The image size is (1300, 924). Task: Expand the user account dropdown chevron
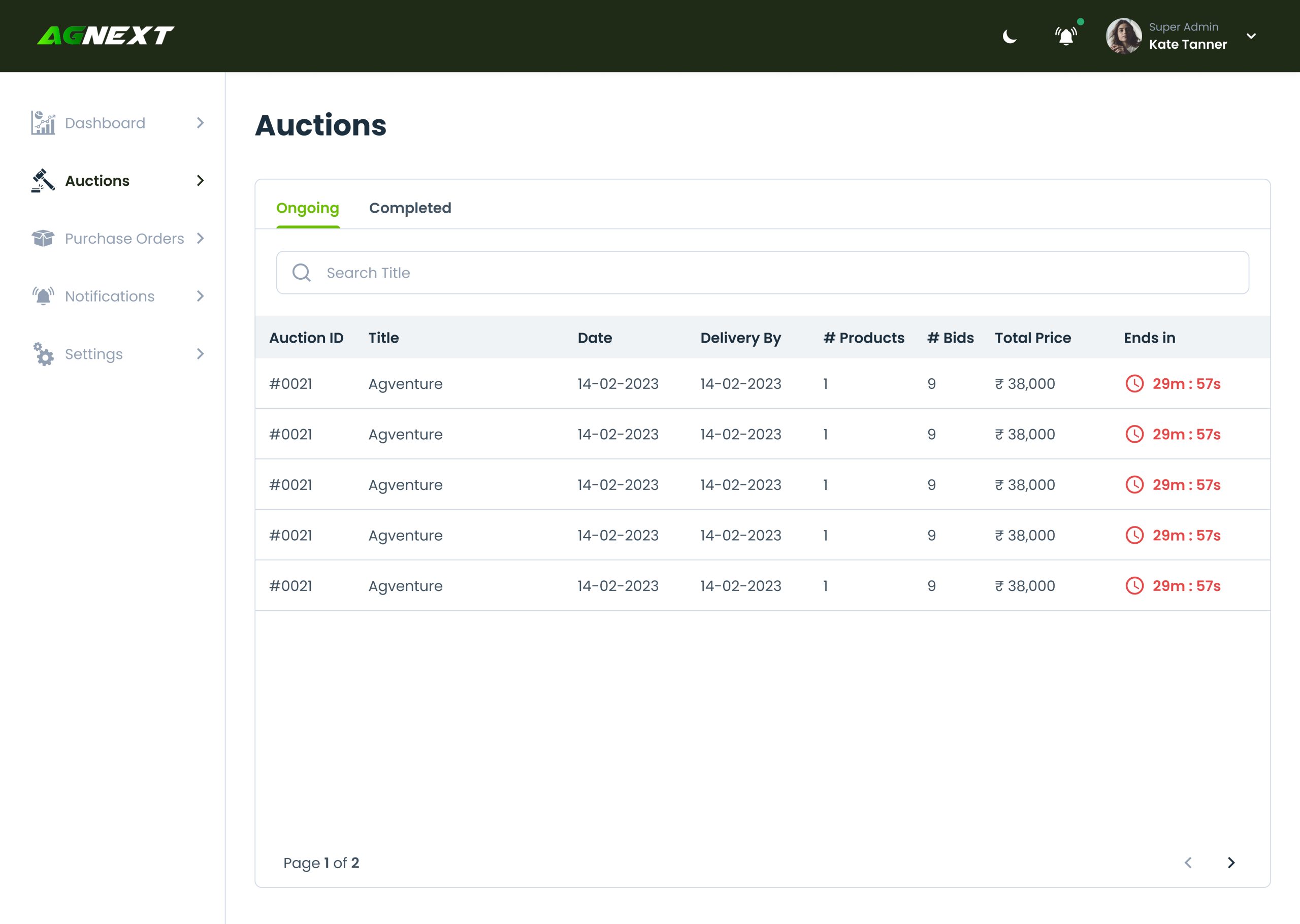pos(1251,36)
